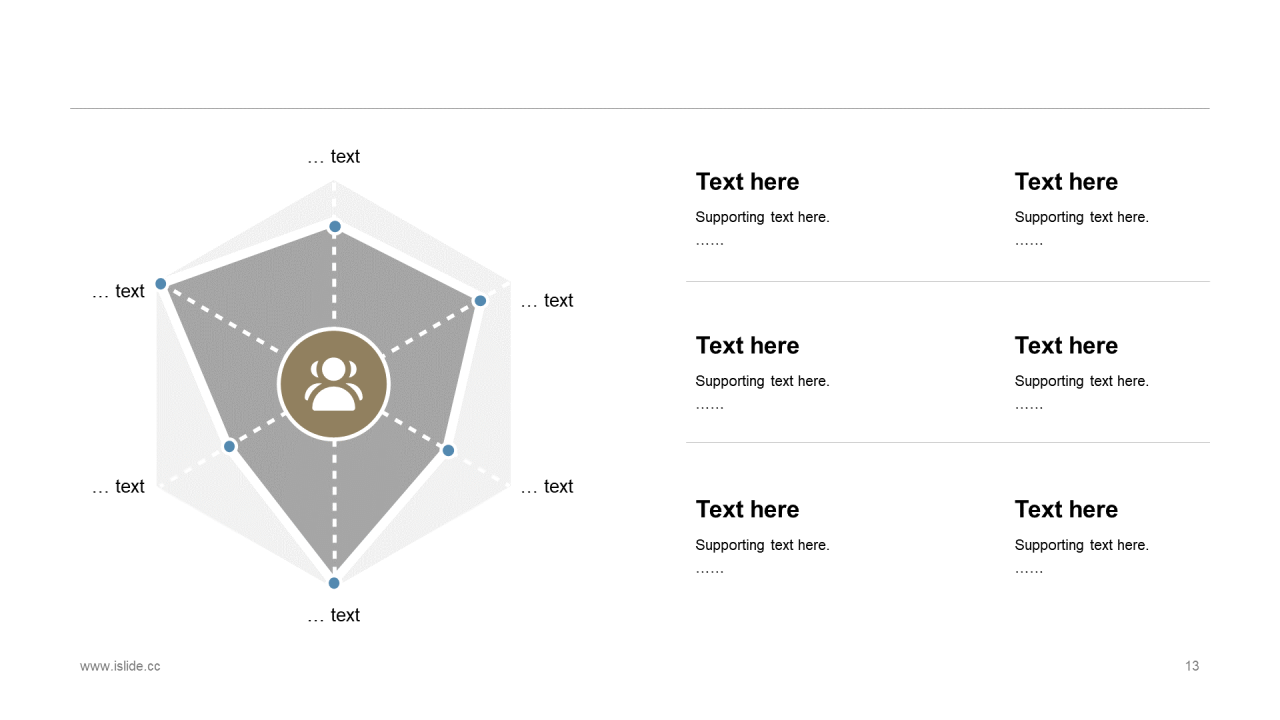Select the middle-row left "Text here" heading

click(x=747, y=346)
